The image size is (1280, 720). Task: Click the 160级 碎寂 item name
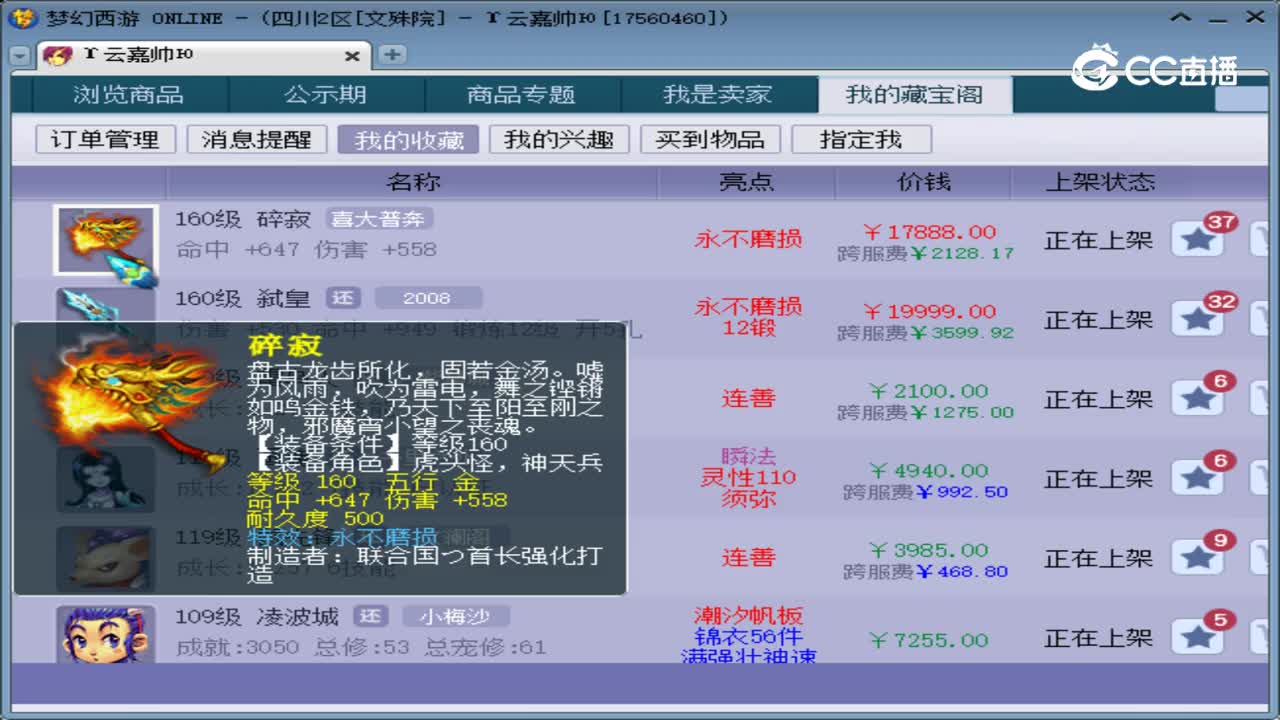click(243, 219)
